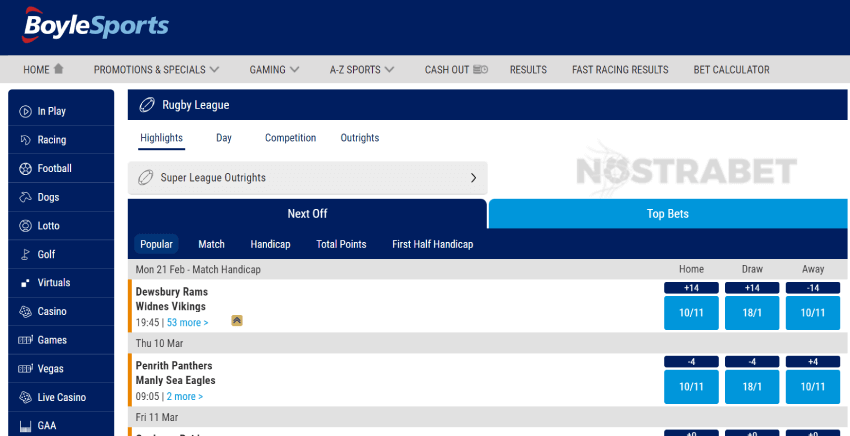Select the Match market filter

(211, 244)
